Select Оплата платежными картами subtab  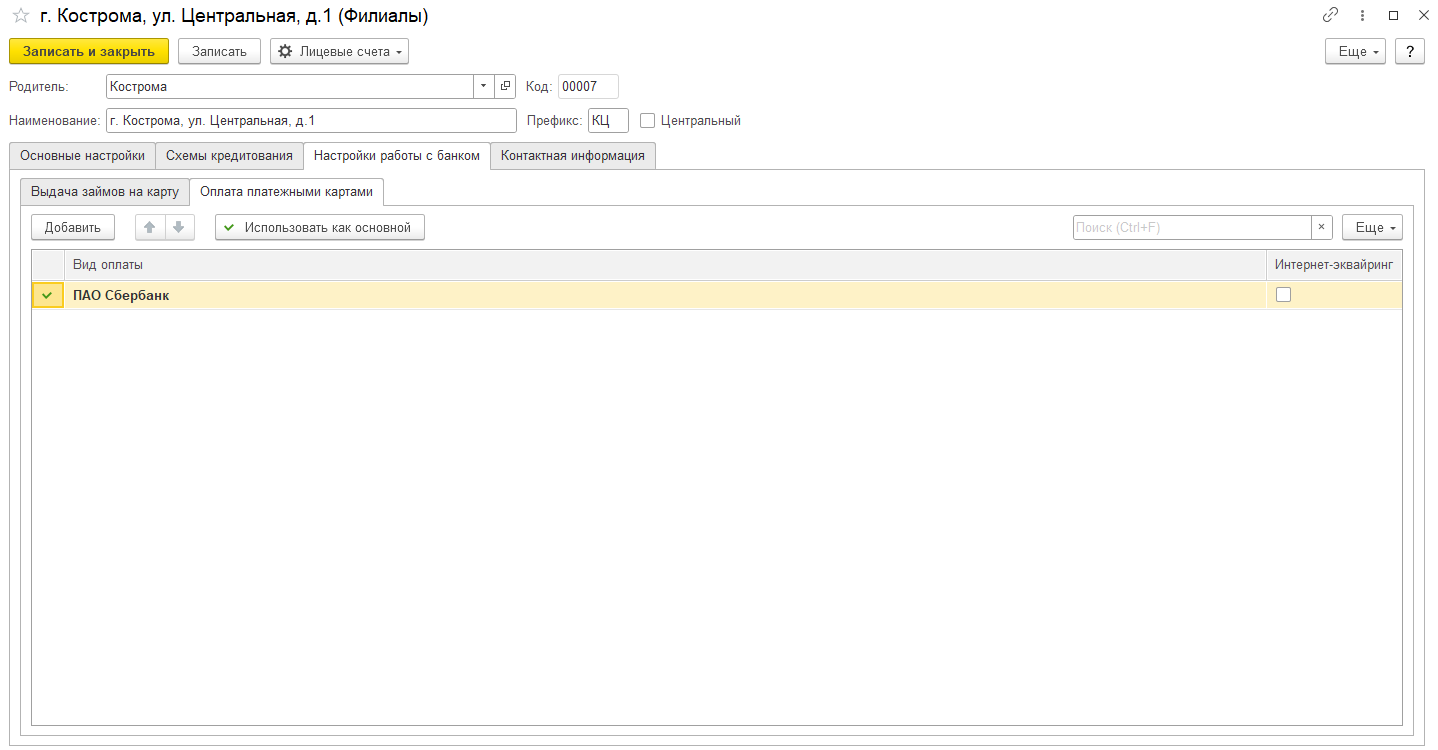(286, 192)
